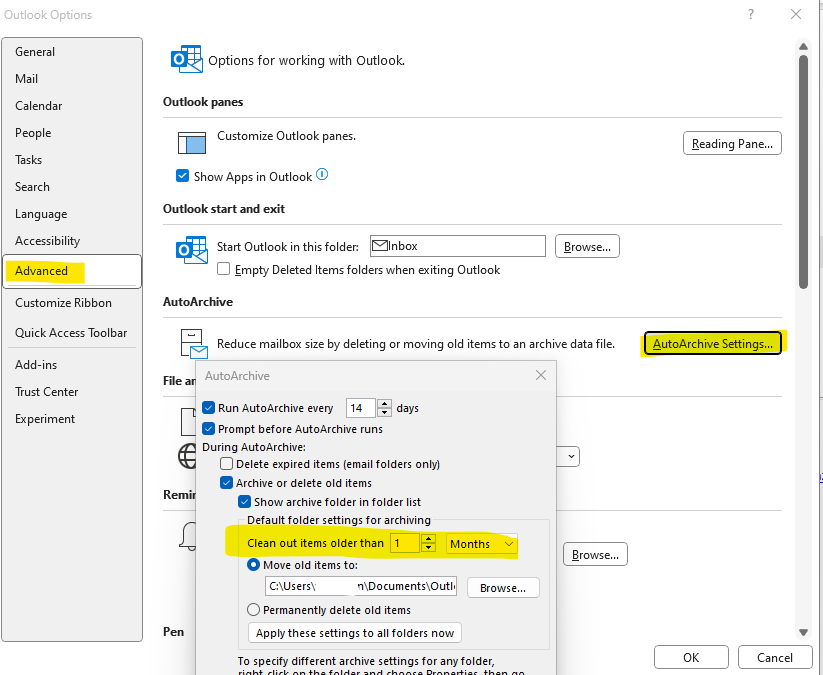Screen dimensions: 823x675
Task: Click Browse... next to the Inbox folder field
Action: pos(587,246)
